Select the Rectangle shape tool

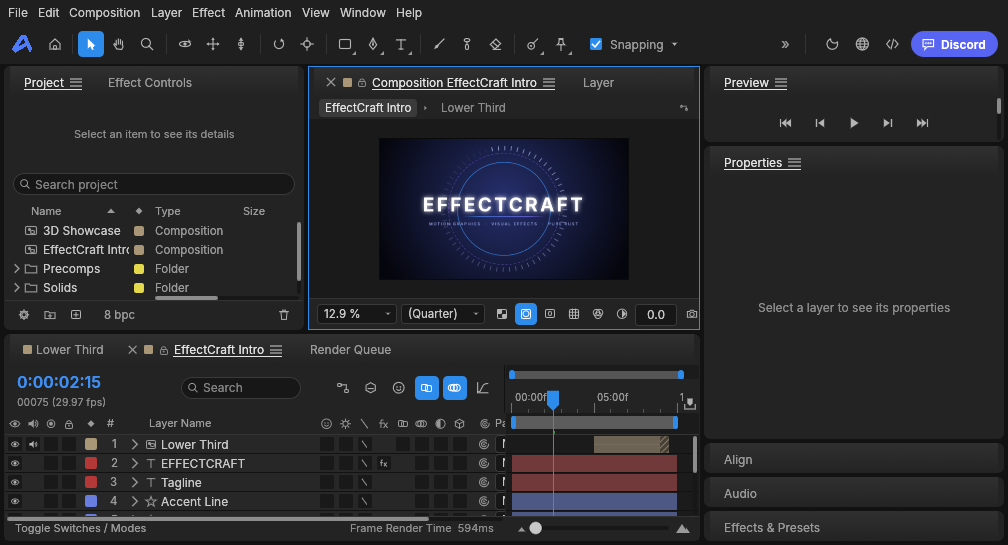(x=345, y=44)
